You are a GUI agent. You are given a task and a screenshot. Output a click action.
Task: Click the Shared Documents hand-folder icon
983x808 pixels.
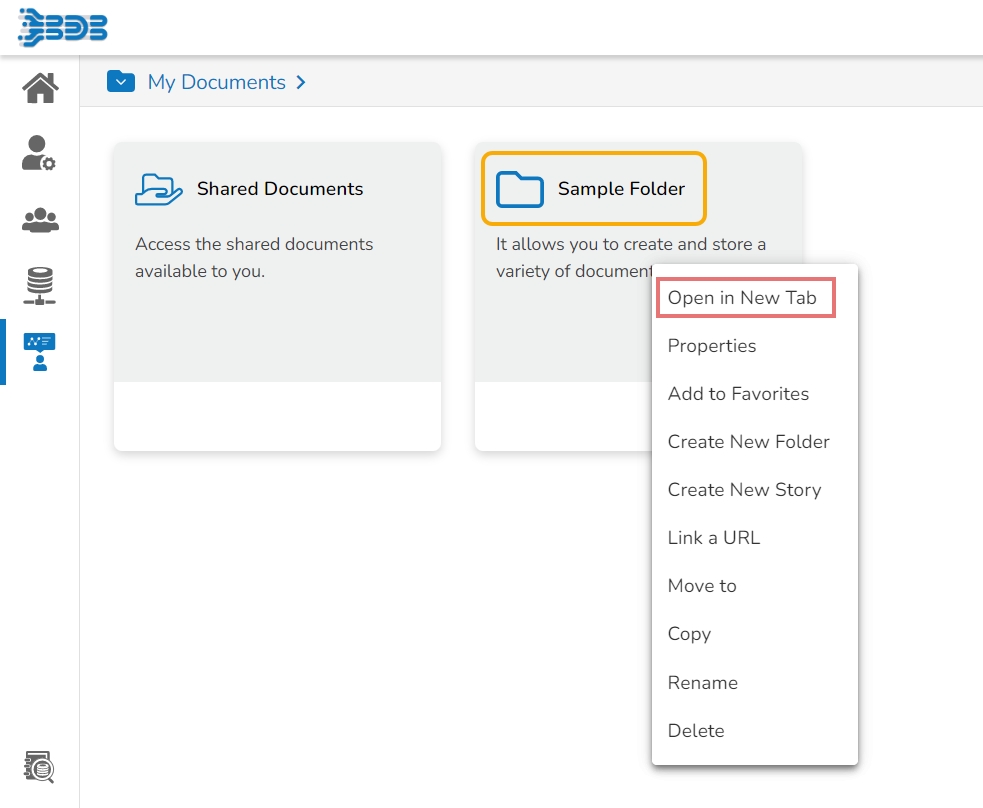[159, 189]
